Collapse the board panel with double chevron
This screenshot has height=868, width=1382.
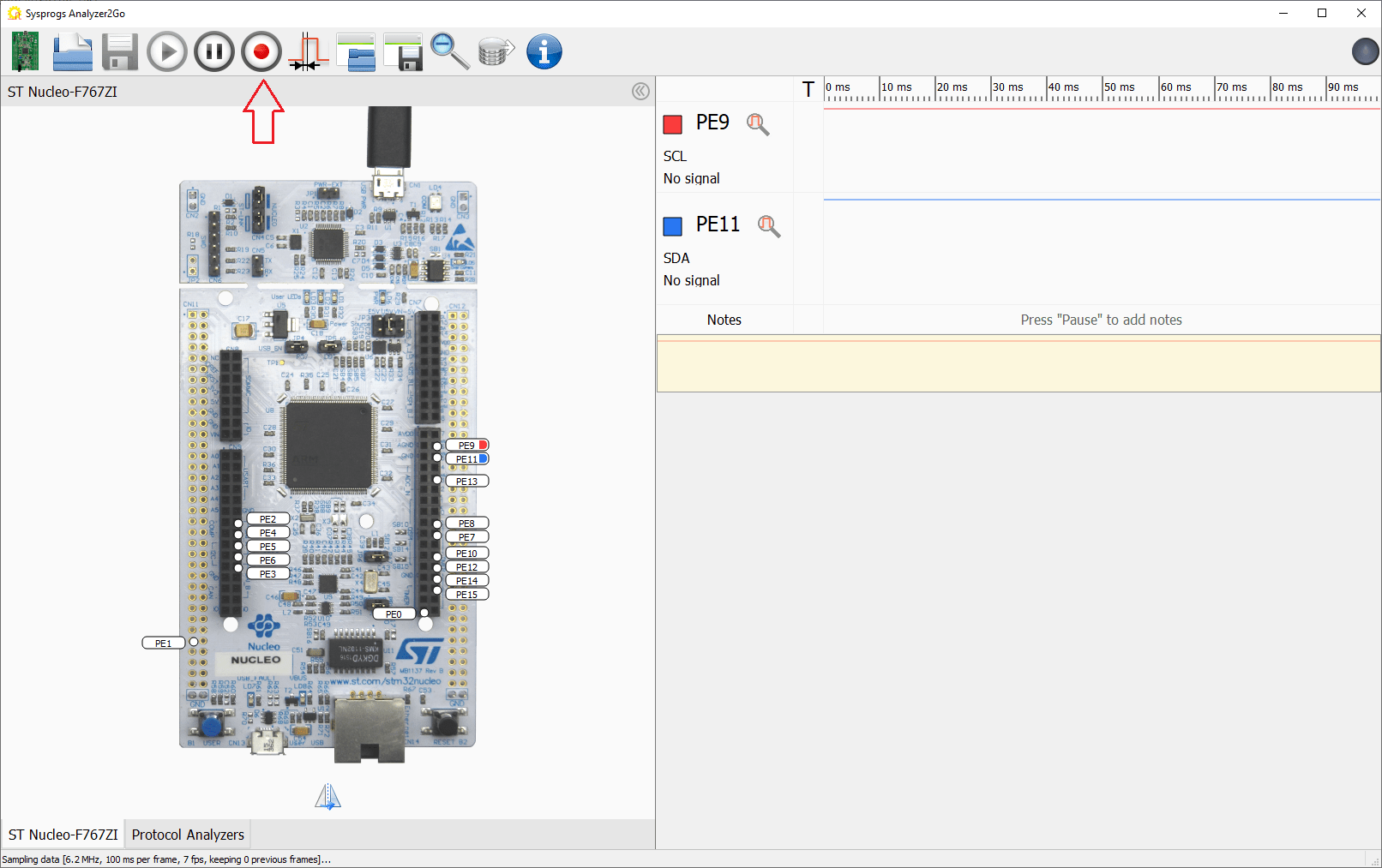click(x=640, y=92)
